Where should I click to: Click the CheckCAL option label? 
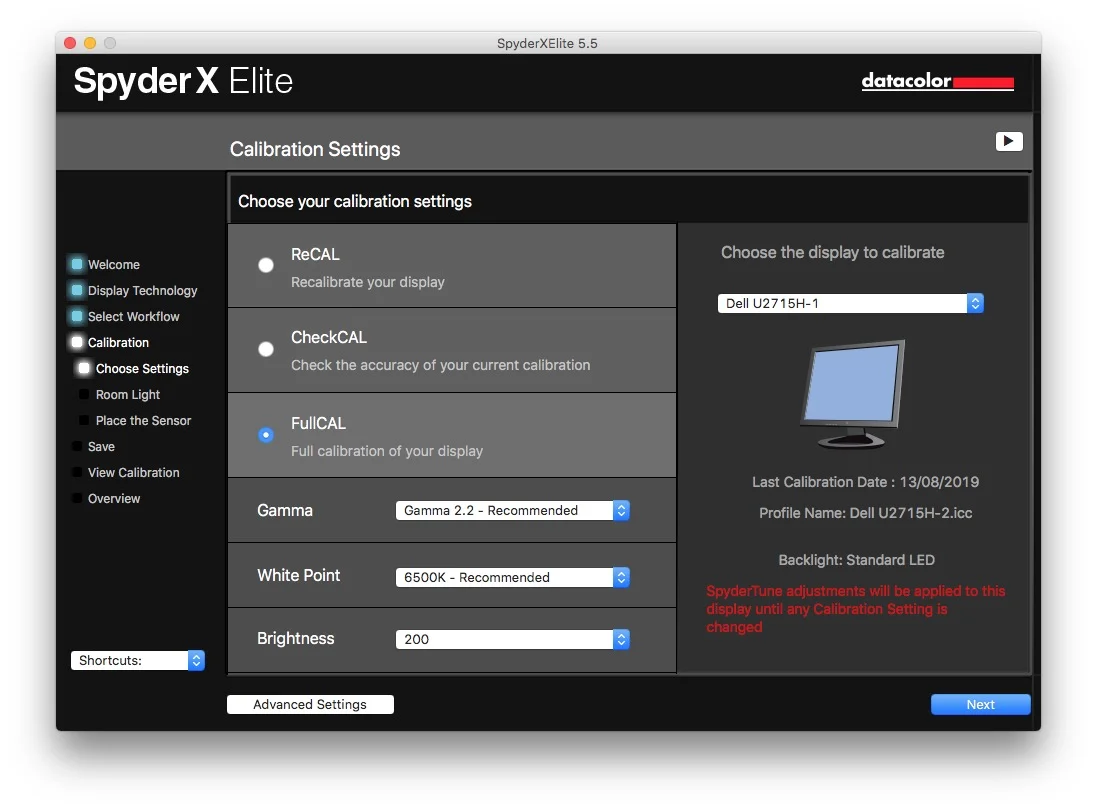coord(328,337)
